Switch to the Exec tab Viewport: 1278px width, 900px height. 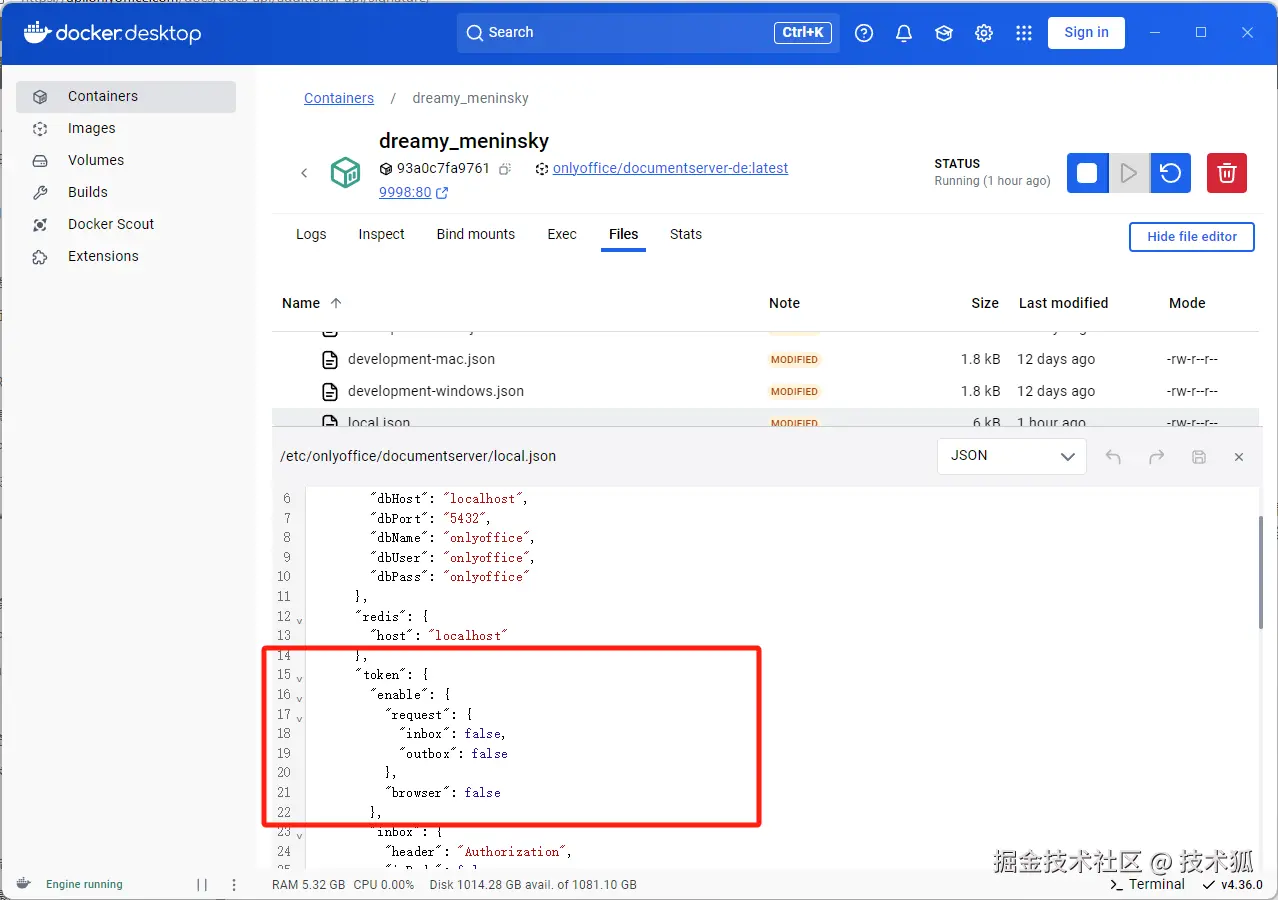pyautogui.click(x=562, y=234)
